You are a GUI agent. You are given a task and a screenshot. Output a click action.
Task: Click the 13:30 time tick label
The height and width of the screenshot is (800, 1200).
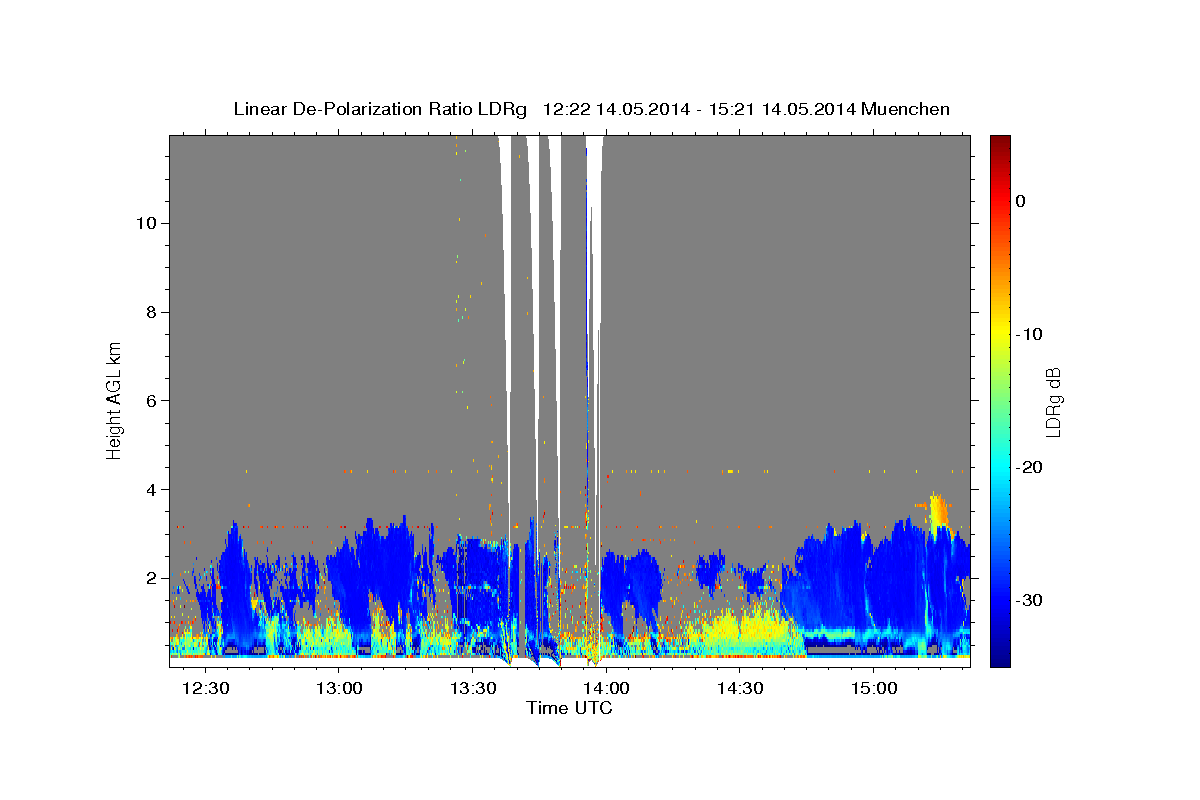(472, 688)
